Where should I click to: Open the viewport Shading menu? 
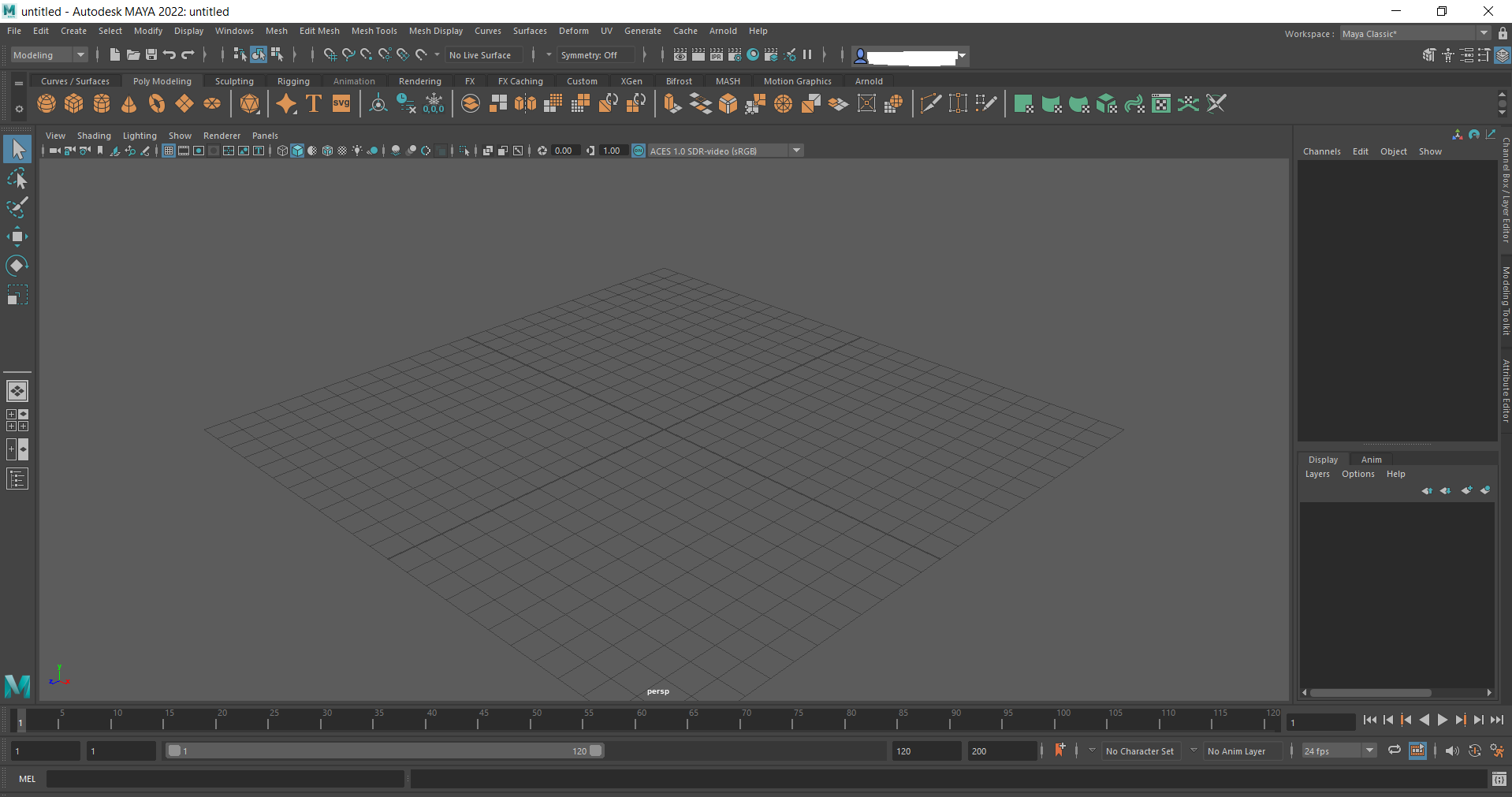pos(94,136)
